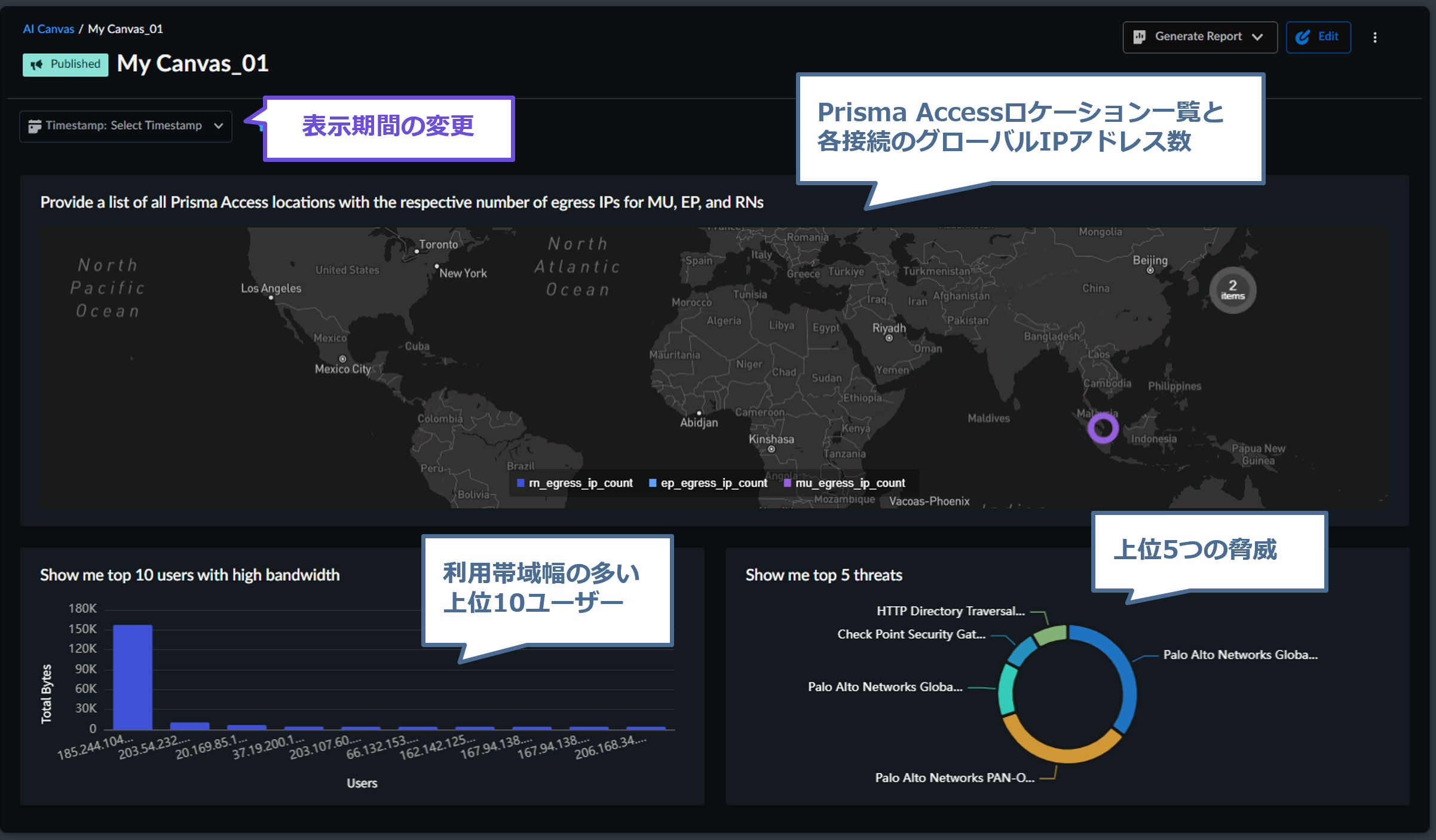Click the megaphone icon in Published badge
Image resolution: width=1436 pixels, height=840 pixels.
tap(37, 65)
